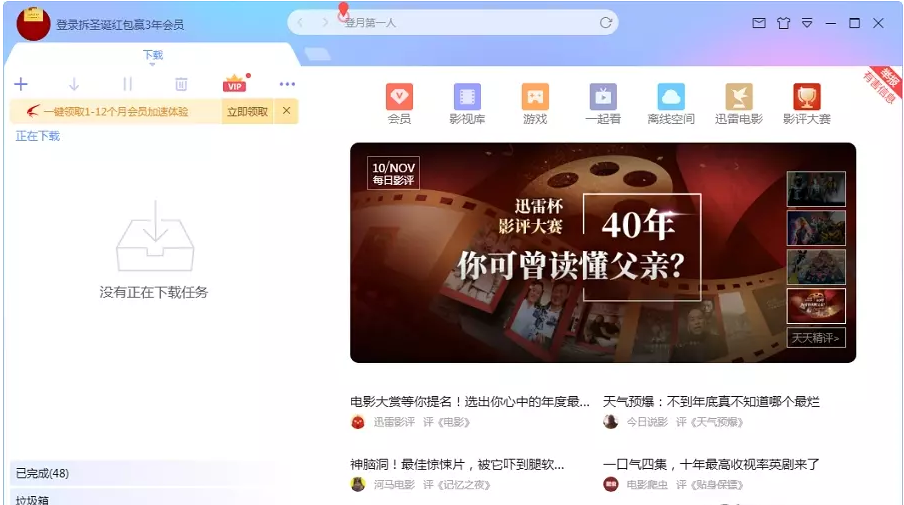Click the small blank tab beside 下载

click(x=318, y=54)
